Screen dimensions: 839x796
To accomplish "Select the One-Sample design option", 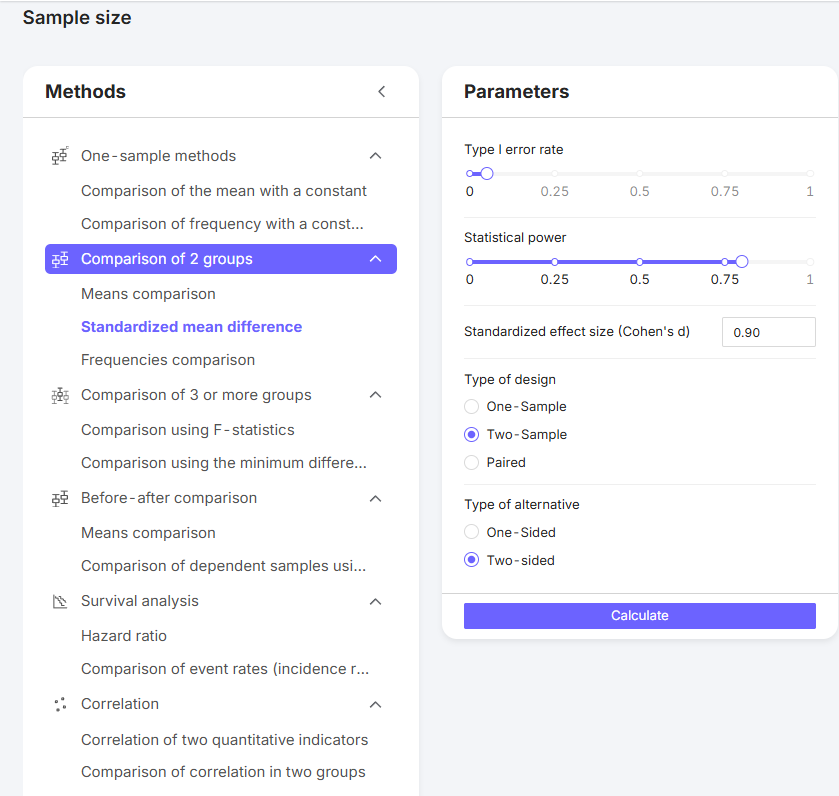I will 472,407.
